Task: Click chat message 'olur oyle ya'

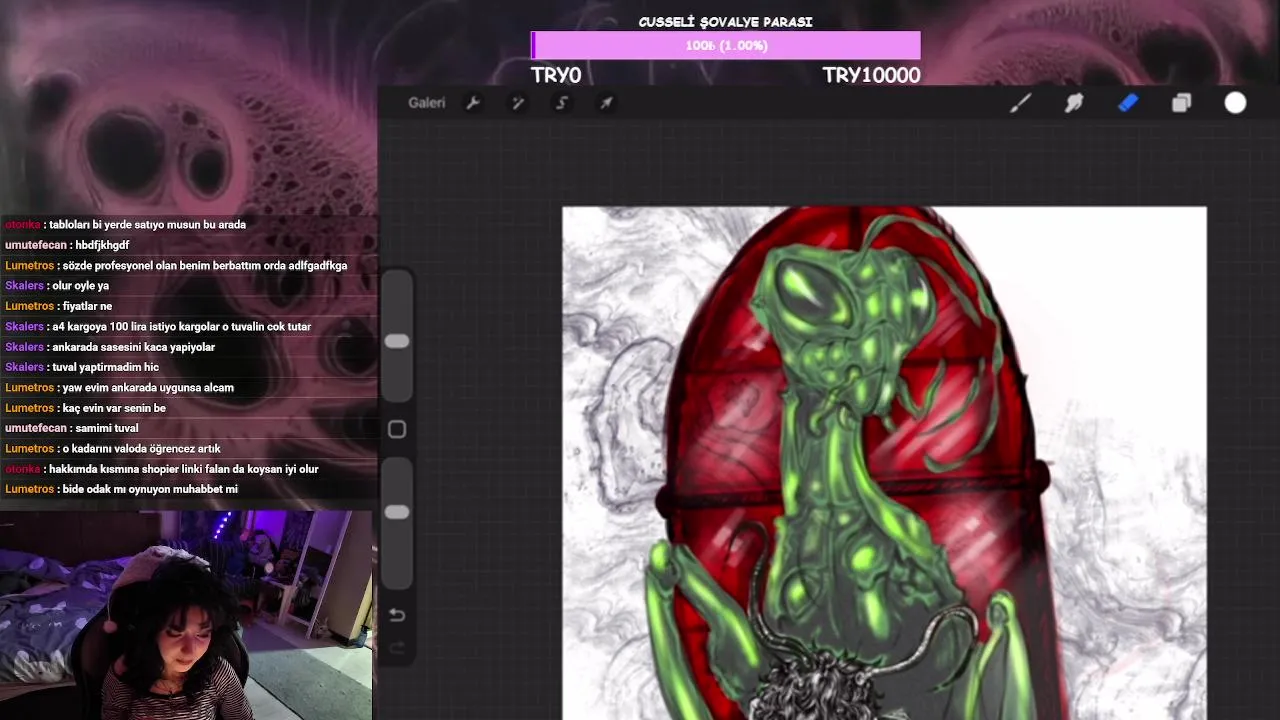Action: [57, 286]
